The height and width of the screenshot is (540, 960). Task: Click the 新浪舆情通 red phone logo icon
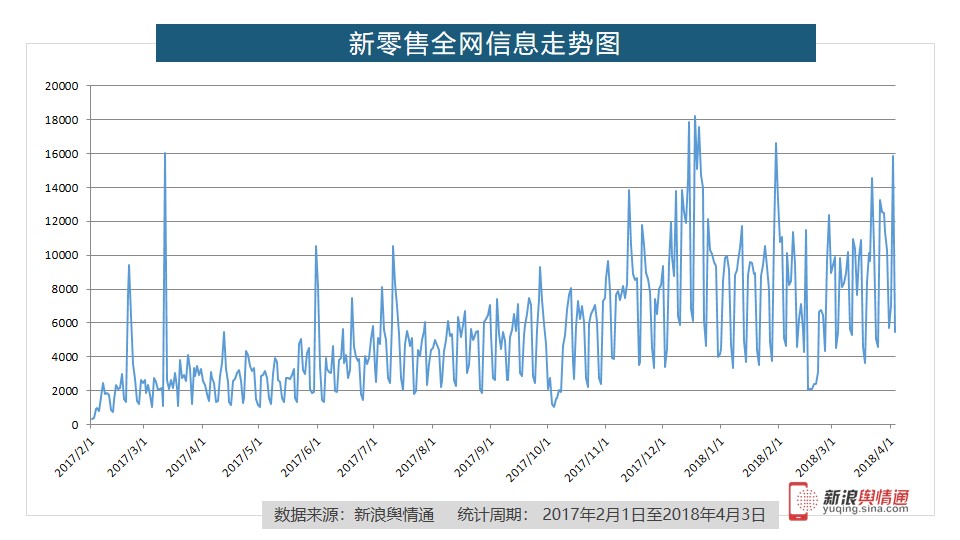pos(803,501)
